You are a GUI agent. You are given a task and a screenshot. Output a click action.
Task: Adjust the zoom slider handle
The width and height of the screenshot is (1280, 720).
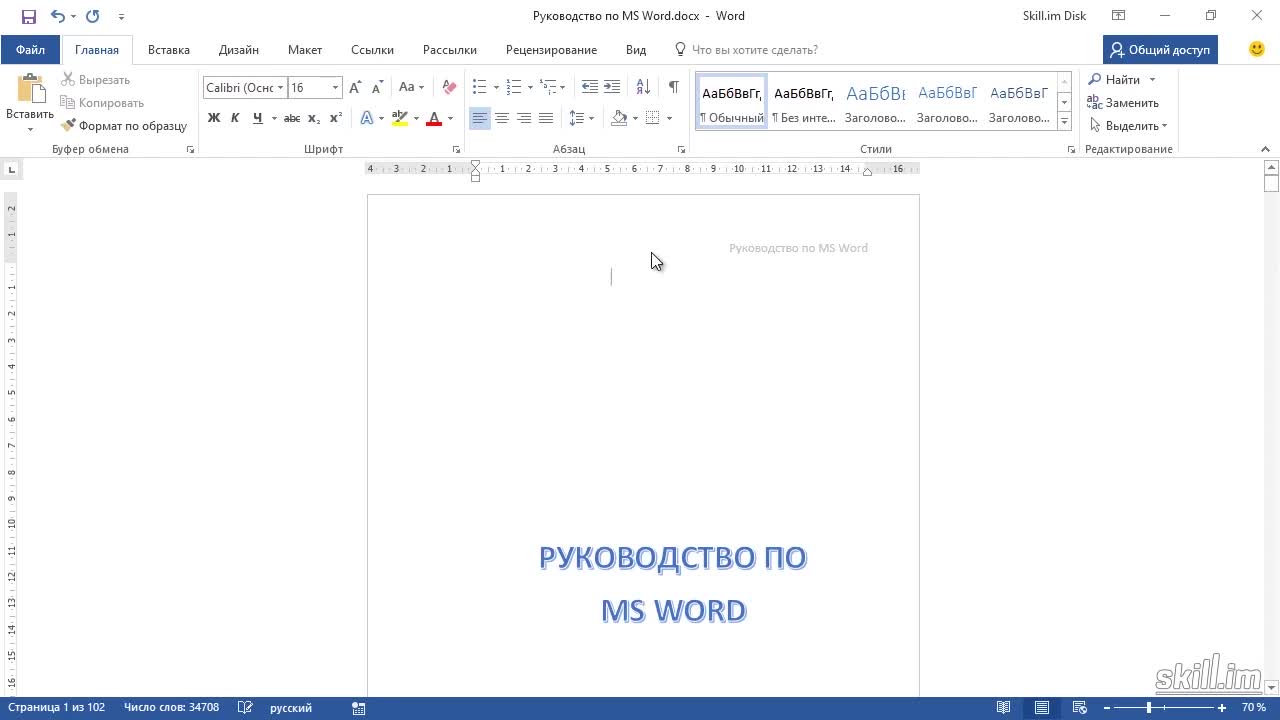coord(1149,708)
